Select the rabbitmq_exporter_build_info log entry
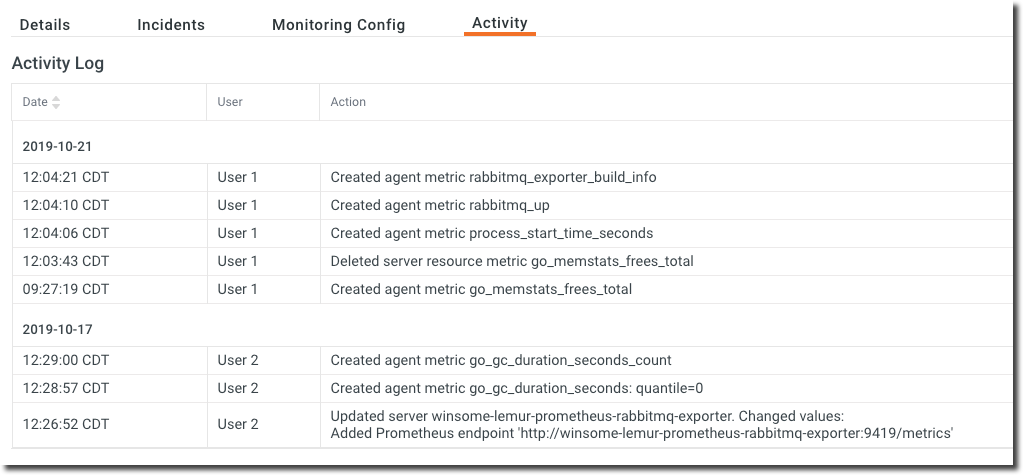This screenshot has width=1023, height=475. tap(493, 177)
